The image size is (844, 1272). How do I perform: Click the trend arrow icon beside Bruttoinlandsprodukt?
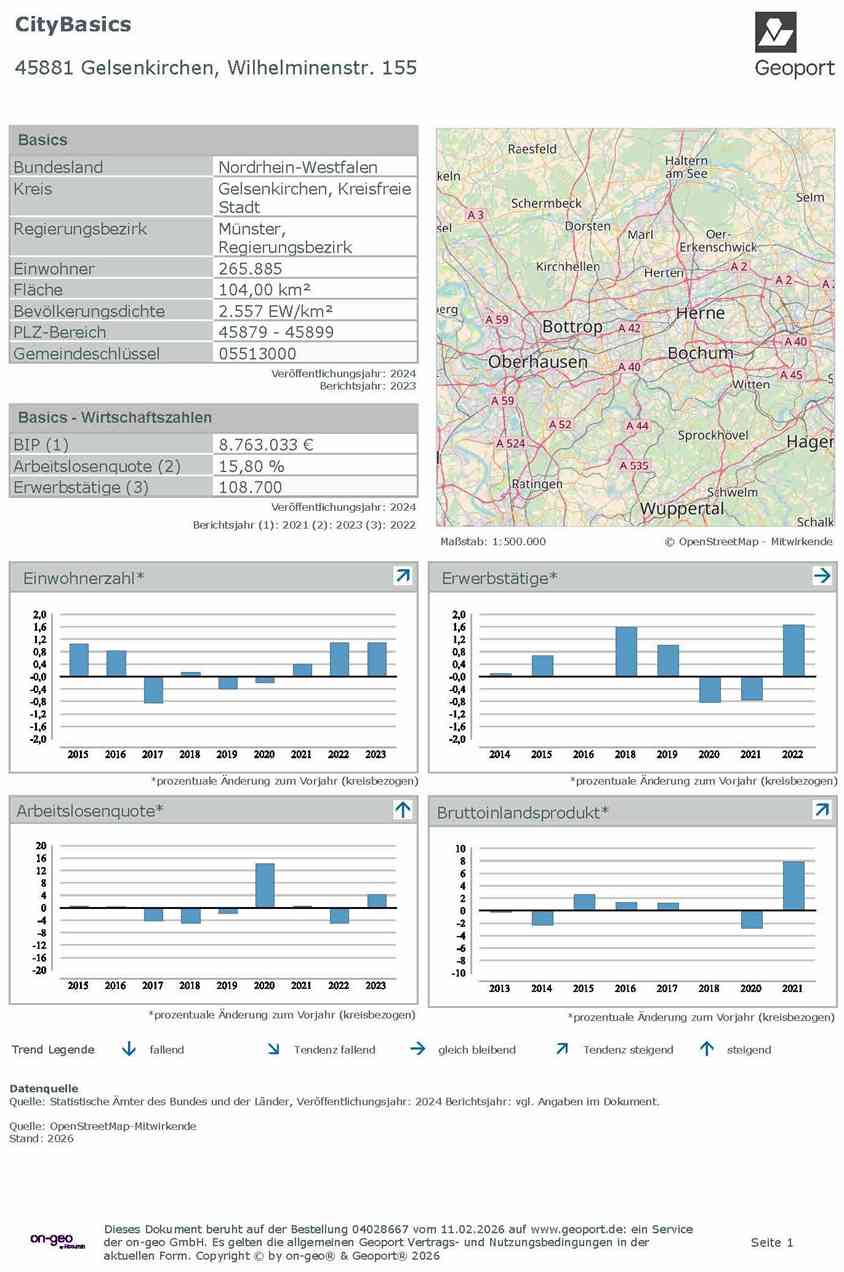click(x=821, y=810)
